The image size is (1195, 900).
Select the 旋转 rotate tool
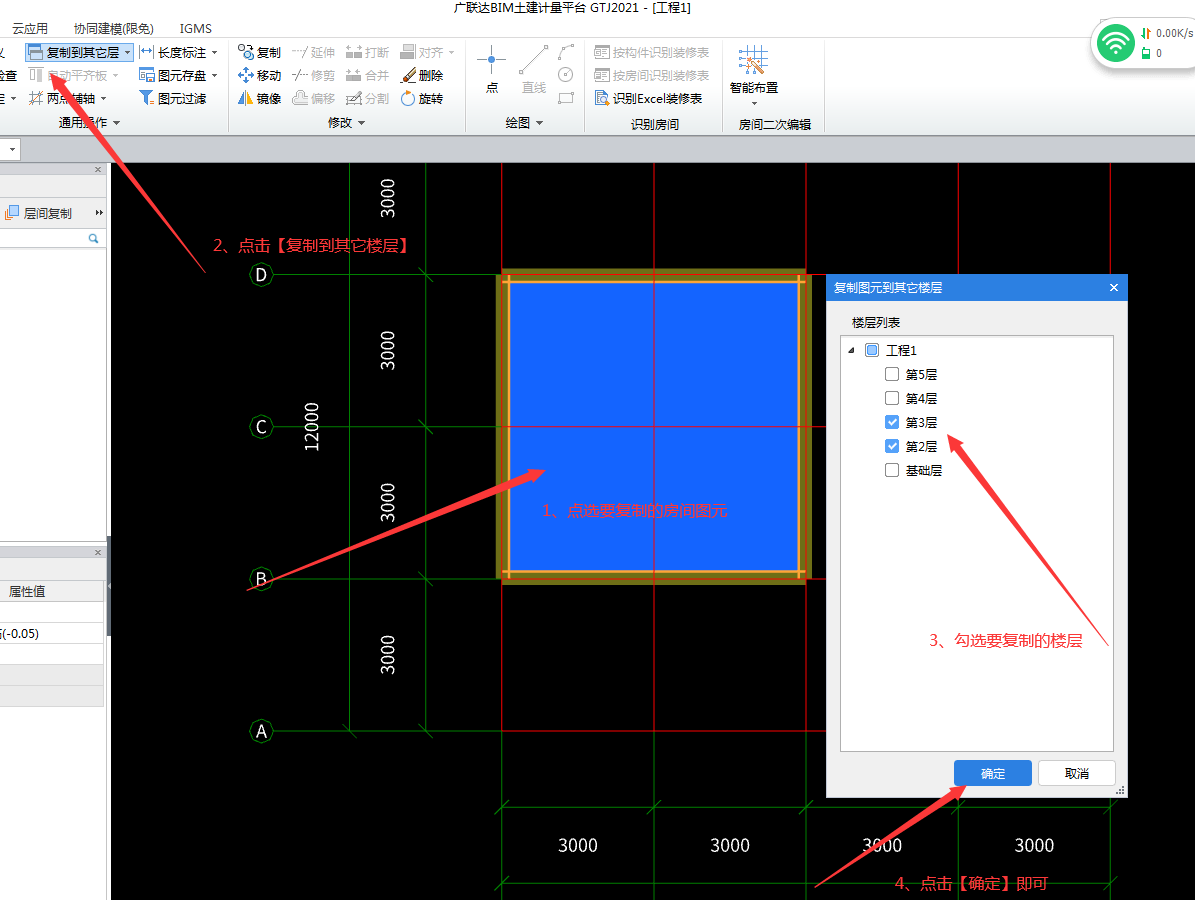coord(422,98)
